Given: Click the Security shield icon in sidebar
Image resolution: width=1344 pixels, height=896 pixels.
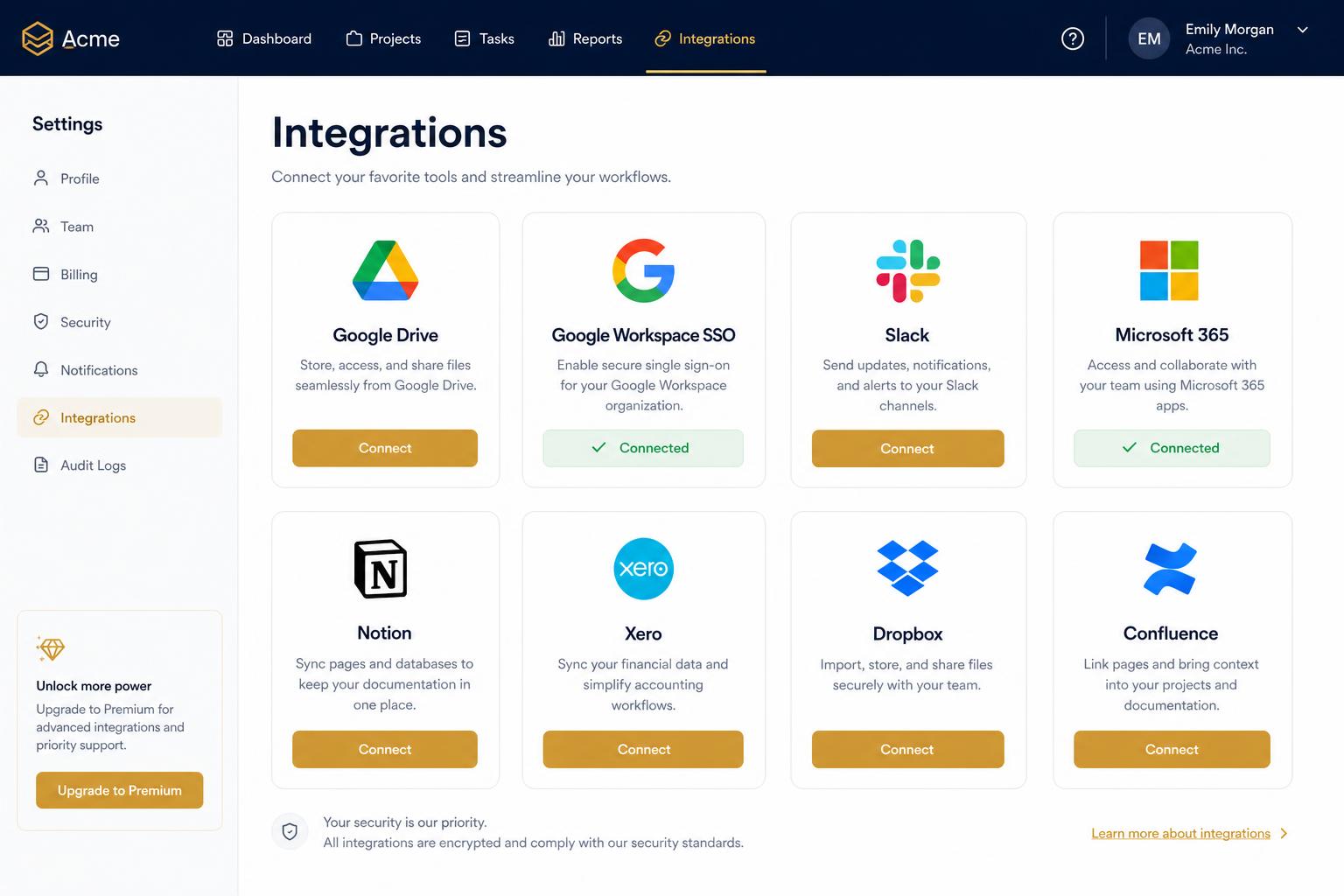Looking at the screenshot, I should 41,321.
